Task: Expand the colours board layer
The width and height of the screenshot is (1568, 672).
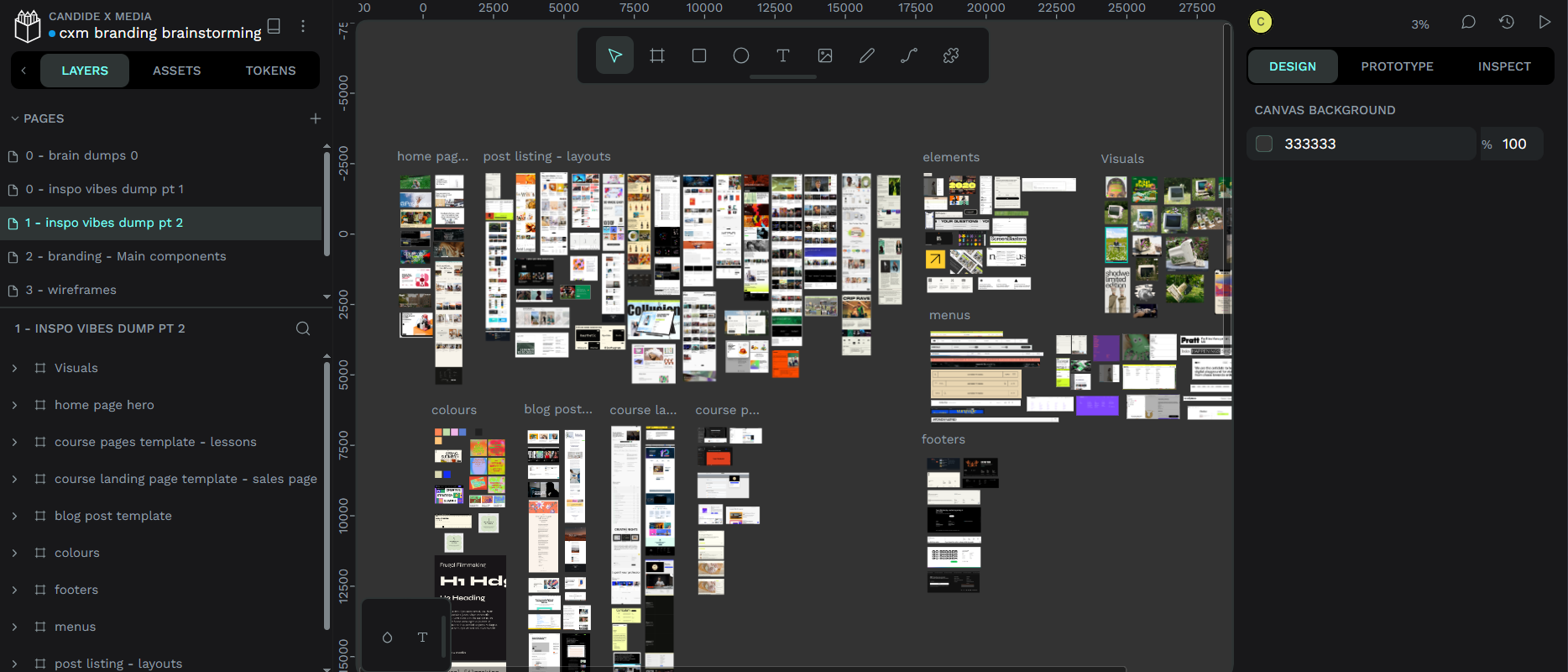Action: [14, 553]
